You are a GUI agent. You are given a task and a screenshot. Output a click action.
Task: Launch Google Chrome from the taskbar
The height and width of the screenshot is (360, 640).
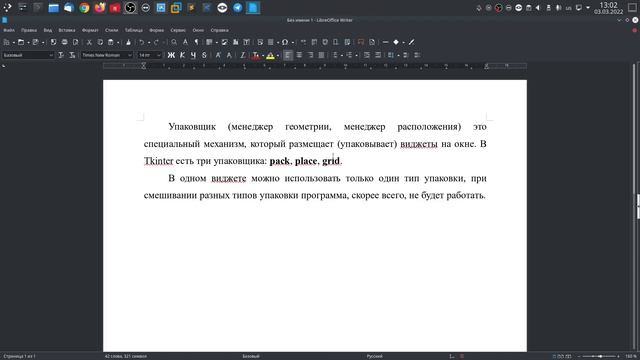point(84,8)
